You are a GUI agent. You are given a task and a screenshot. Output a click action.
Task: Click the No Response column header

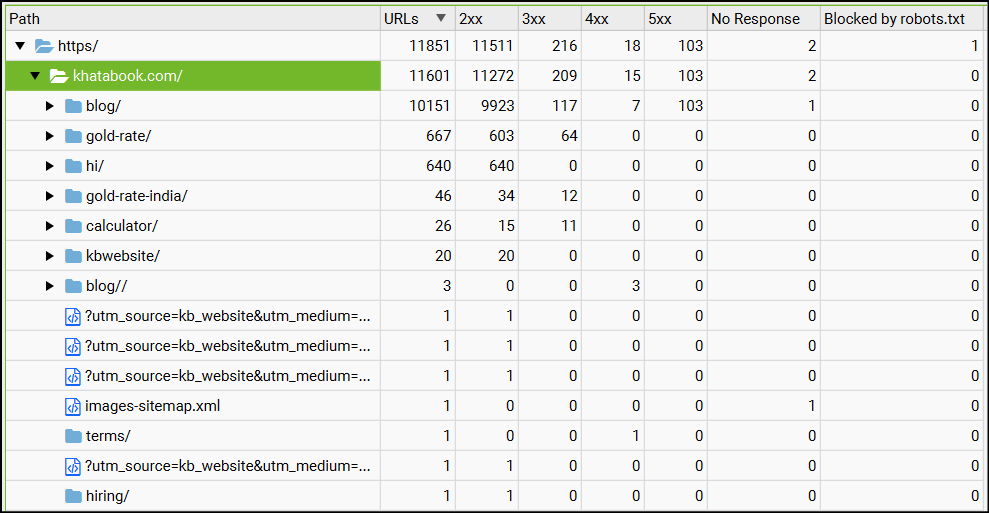tap(755, 18)
